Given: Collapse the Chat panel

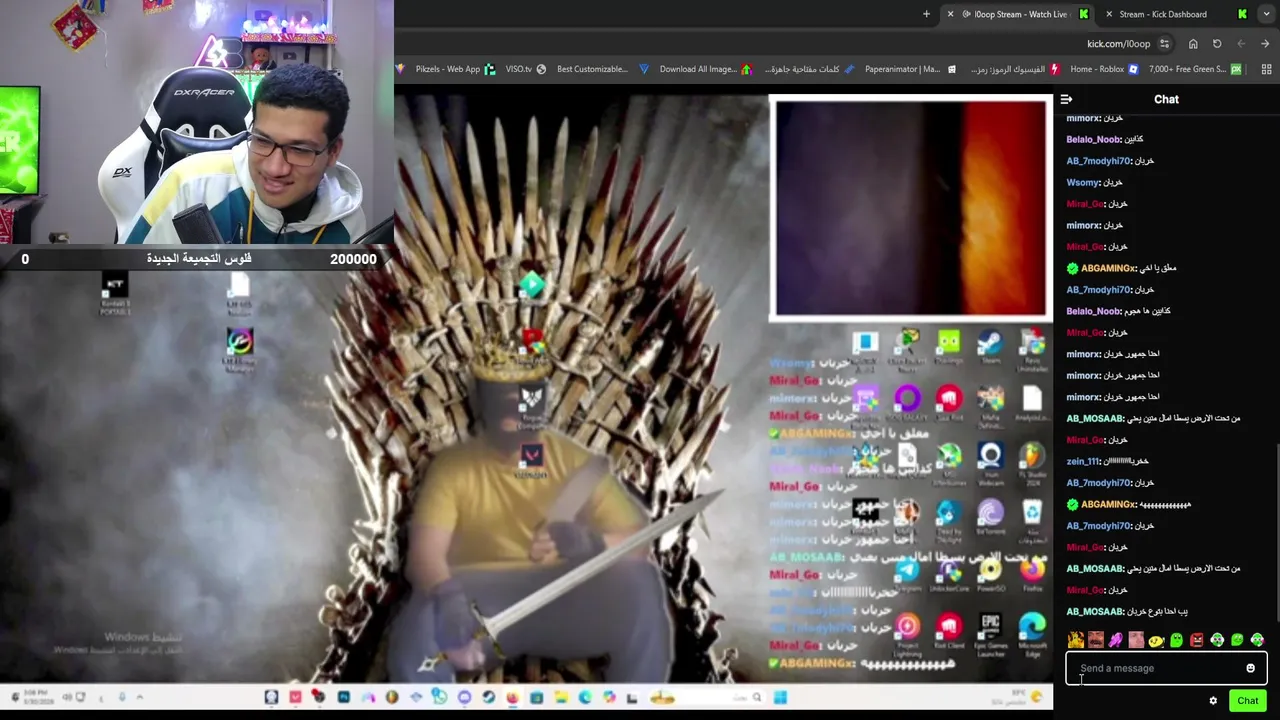Looking at the screenshot, I should [1066, 99].
